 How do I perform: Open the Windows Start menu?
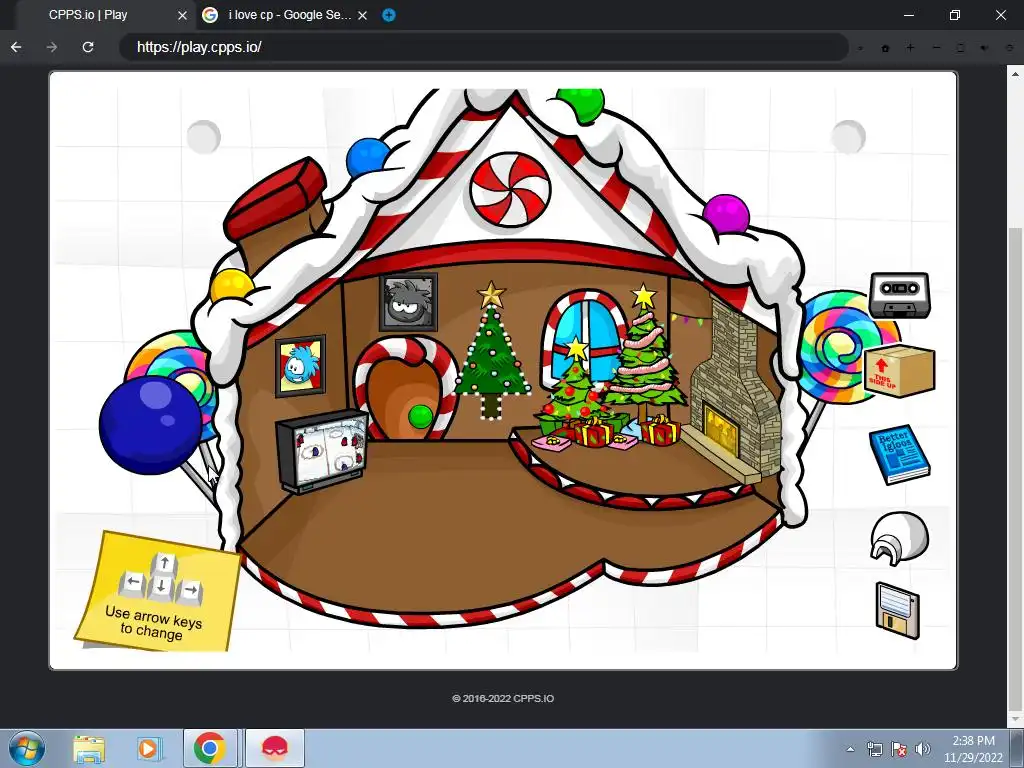tap(26, 749)
